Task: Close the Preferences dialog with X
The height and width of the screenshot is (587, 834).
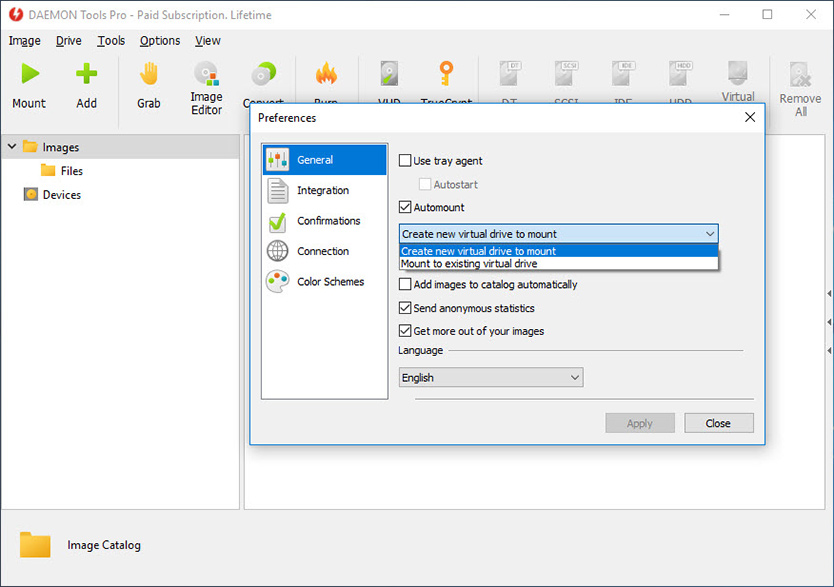Action: coord(750,117)
